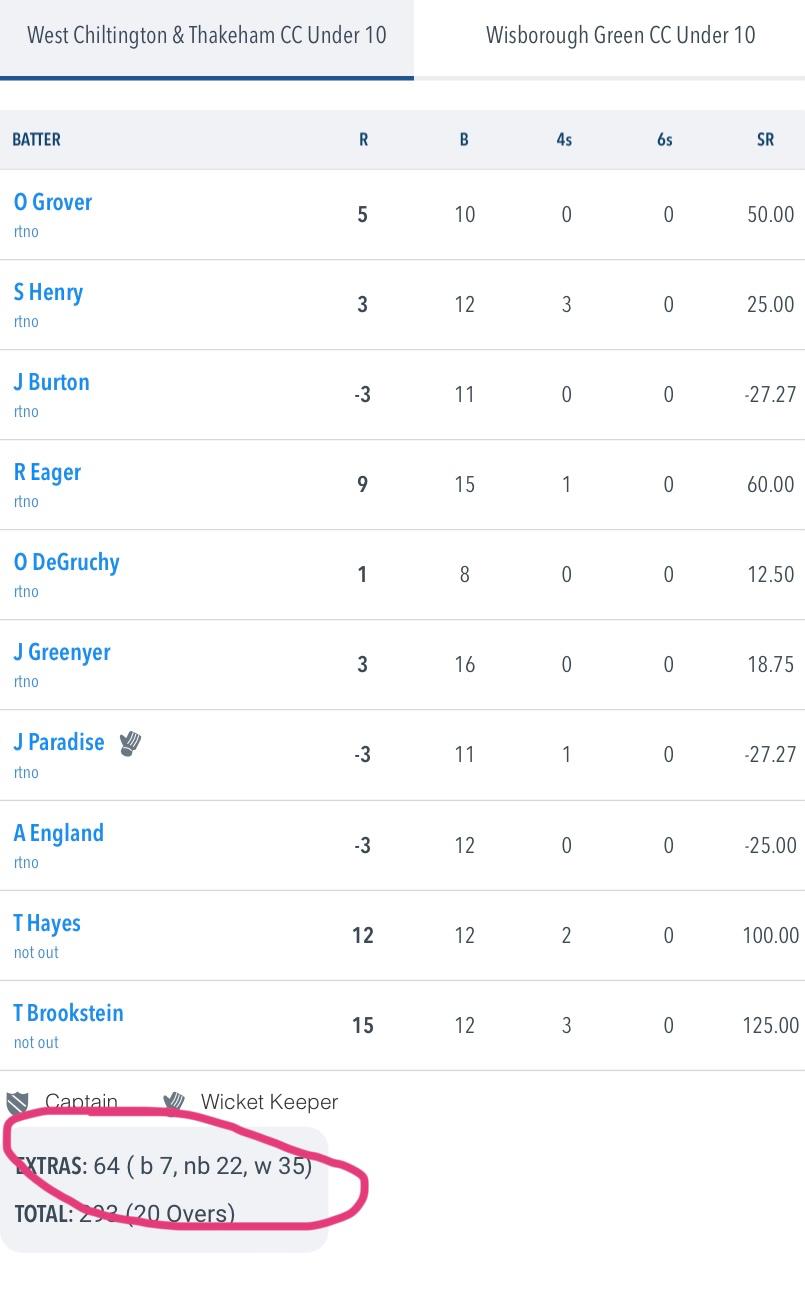This screenshot has width=805, height=1300.
Task: Switch to Wisborough Green CC Under 10 tab
Action: 620,36
